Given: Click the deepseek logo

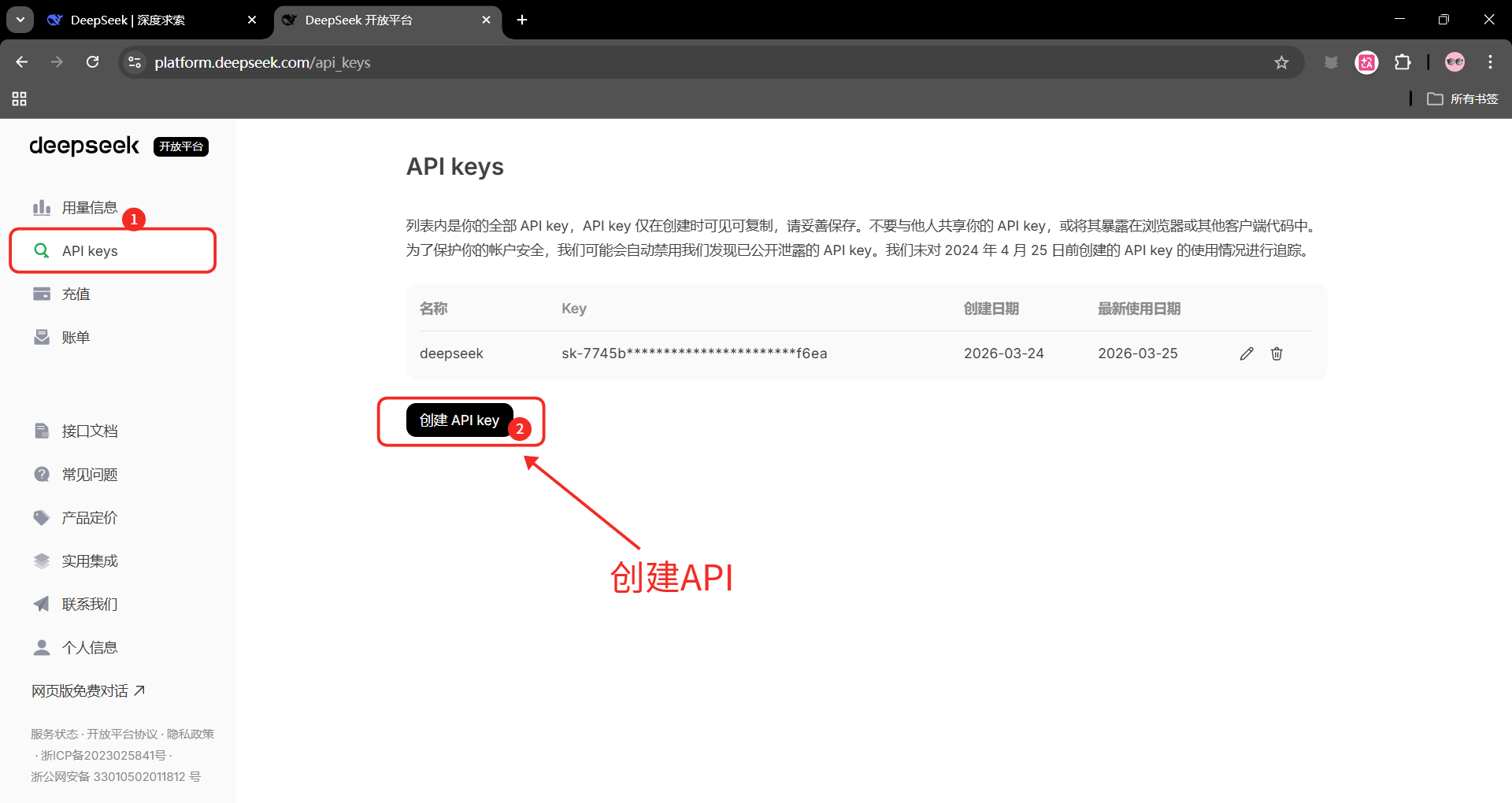Looking at the screenshot, I should [84, 146].
